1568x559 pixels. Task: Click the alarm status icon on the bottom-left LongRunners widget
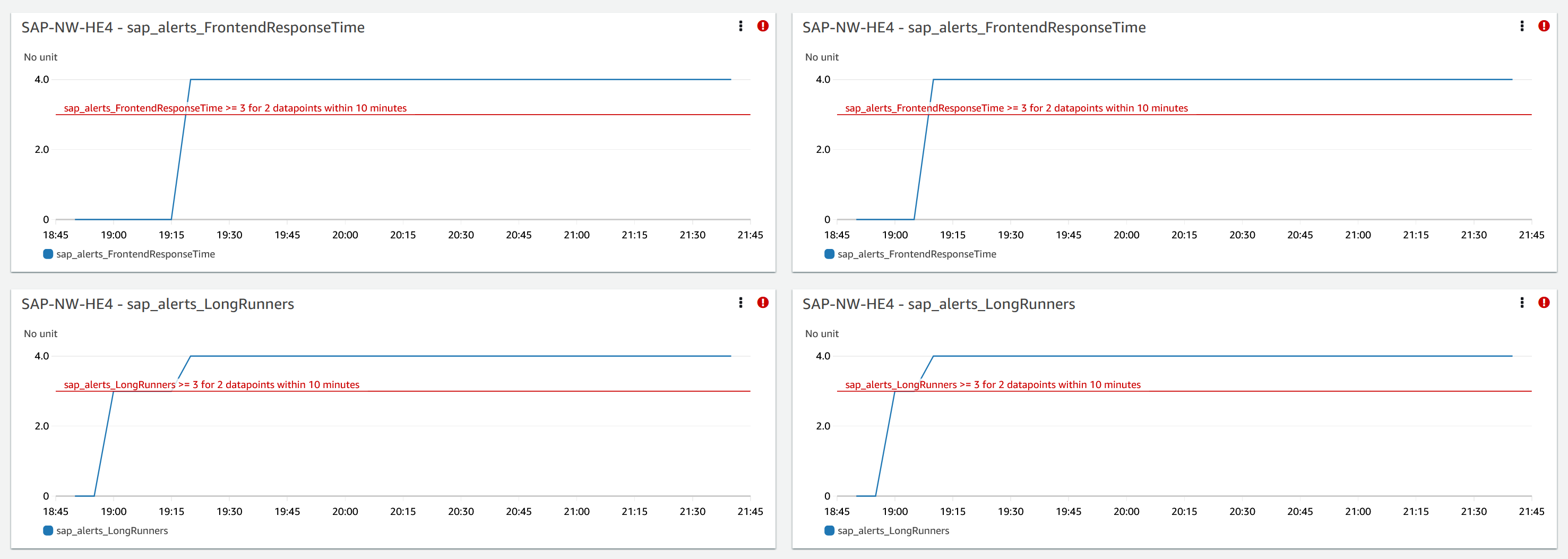tap(763, 303)
